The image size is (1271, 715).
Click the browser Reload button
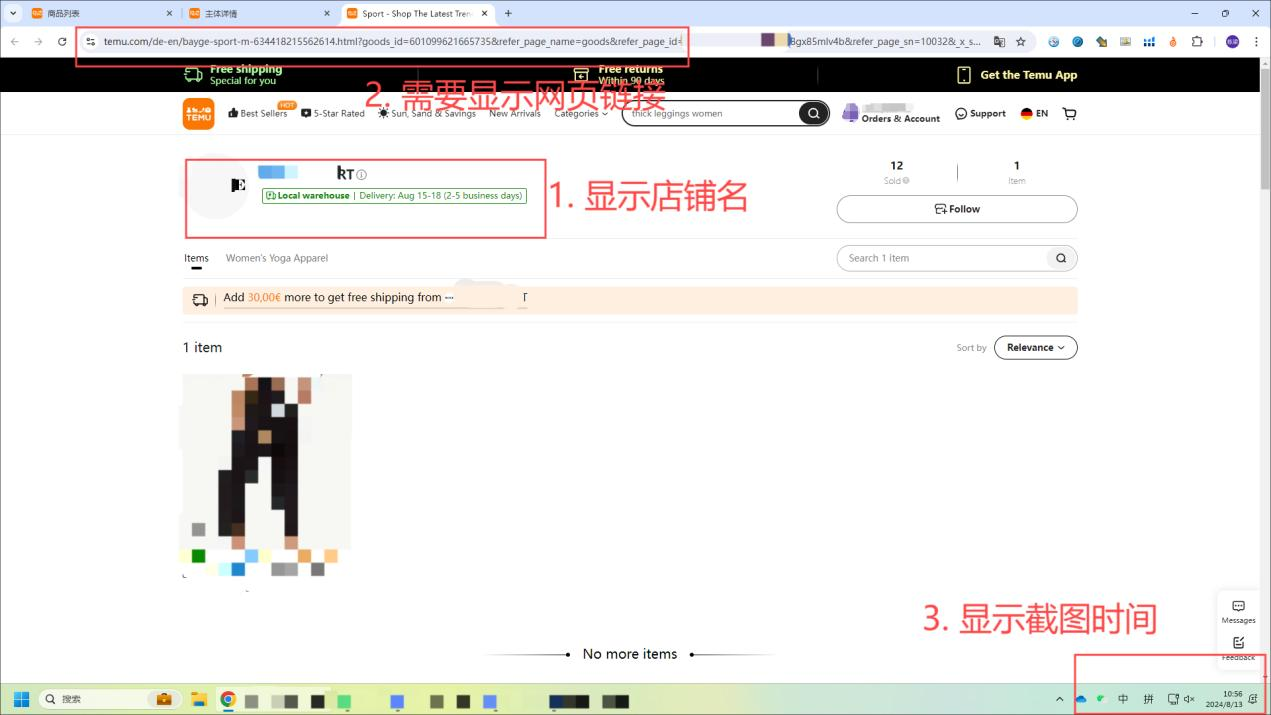click(x=62, y=42)
